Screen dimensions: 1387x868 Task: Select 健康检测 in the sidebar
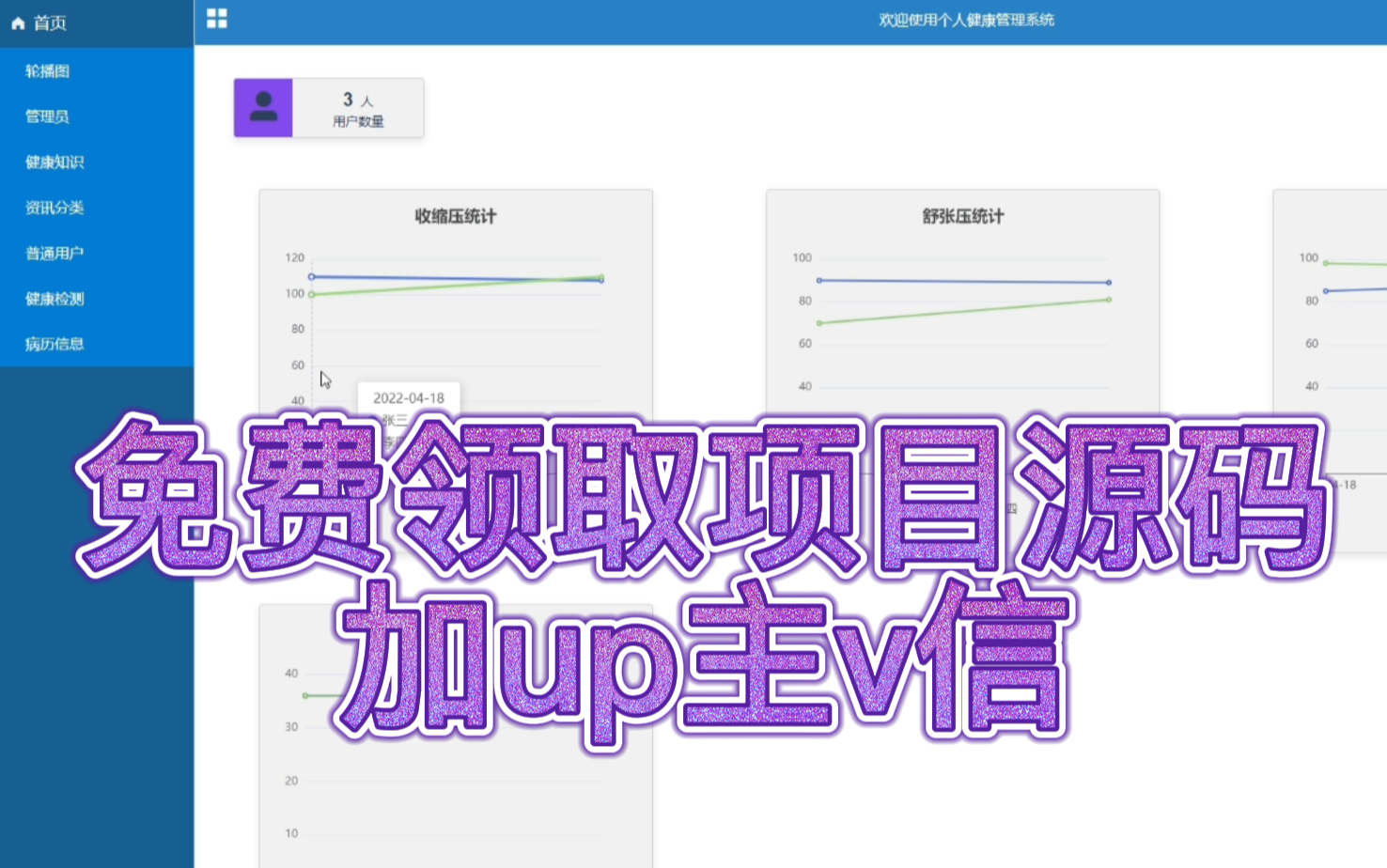pos(54,298)
